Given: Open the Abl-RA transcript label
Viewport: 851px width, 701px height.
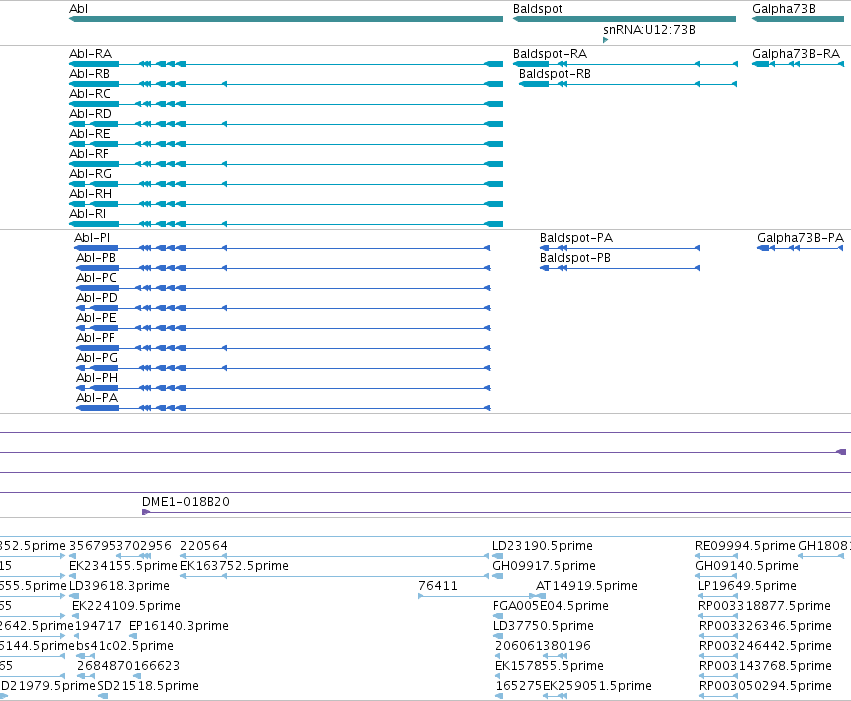Looking at the screenshot, I should tap(90, 54).
